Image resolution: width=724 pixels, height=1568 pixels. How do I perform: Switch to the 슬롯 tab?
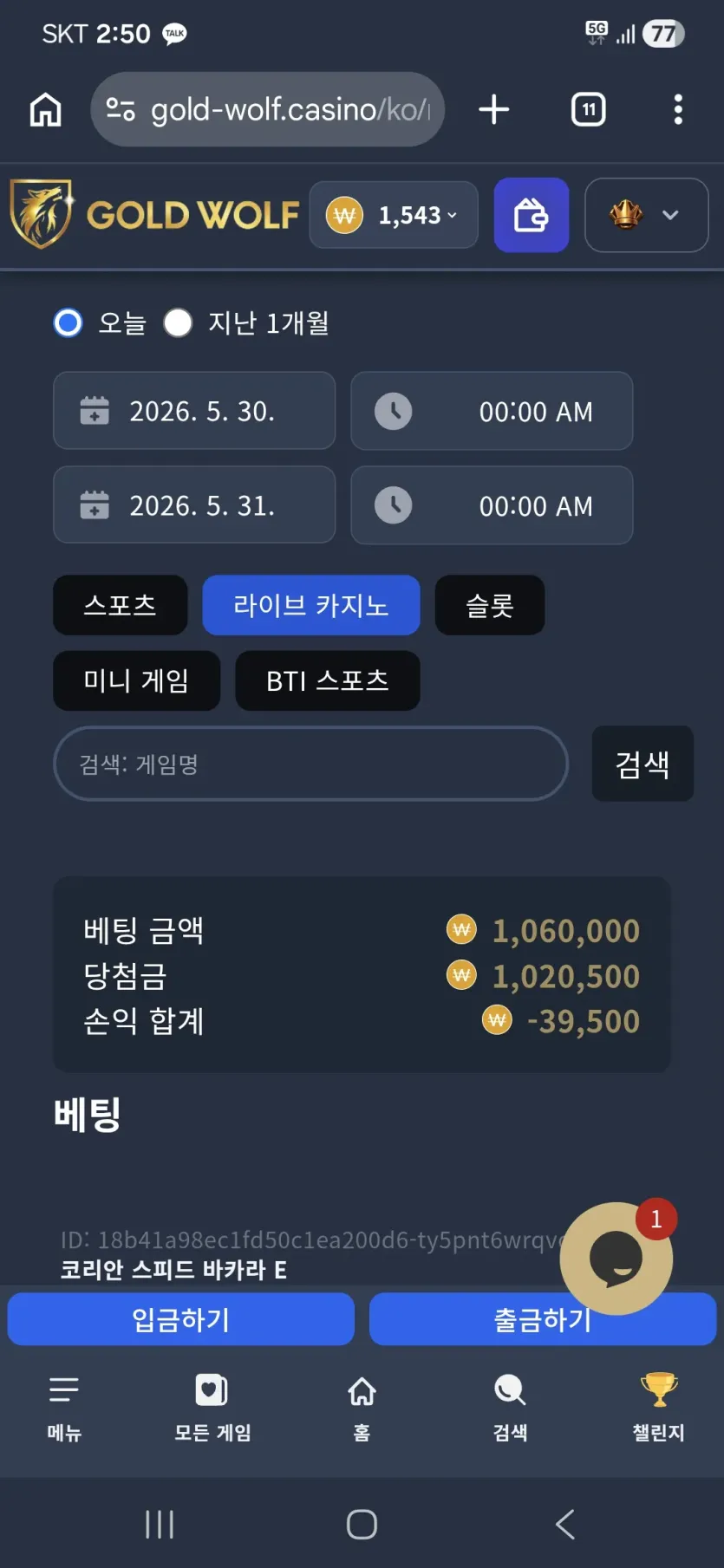[x=490, y=605]
